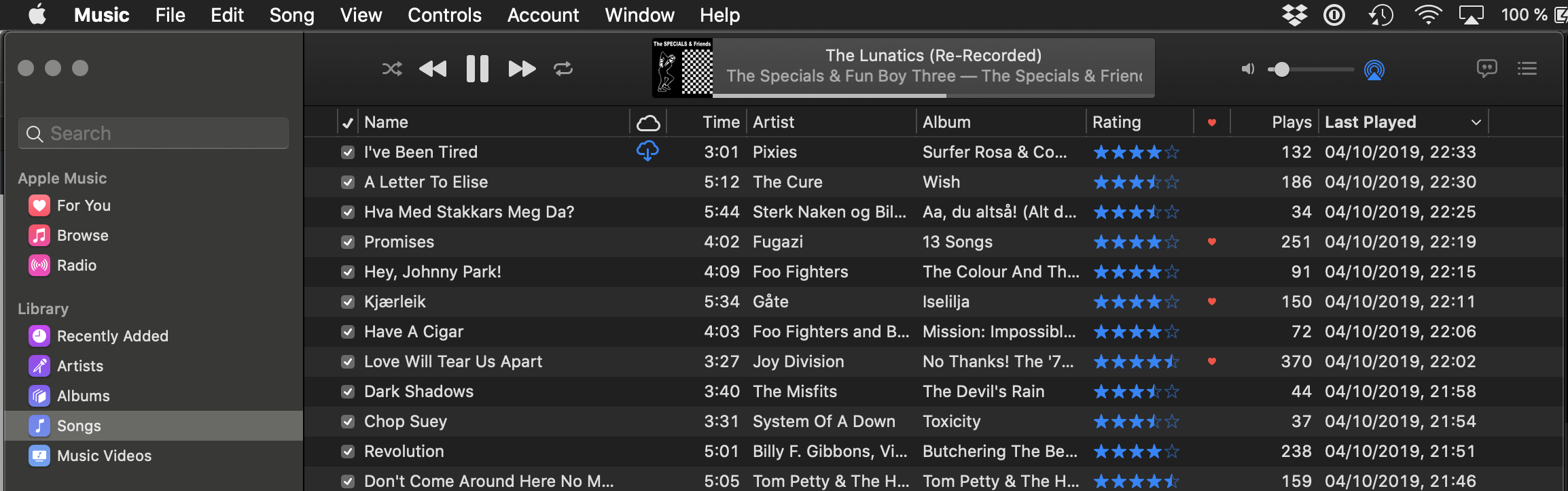Image resolution: width=1568 pixels, height=491 pixels.
Task: Open For You in sidebar
Action: tap(69, 205)
